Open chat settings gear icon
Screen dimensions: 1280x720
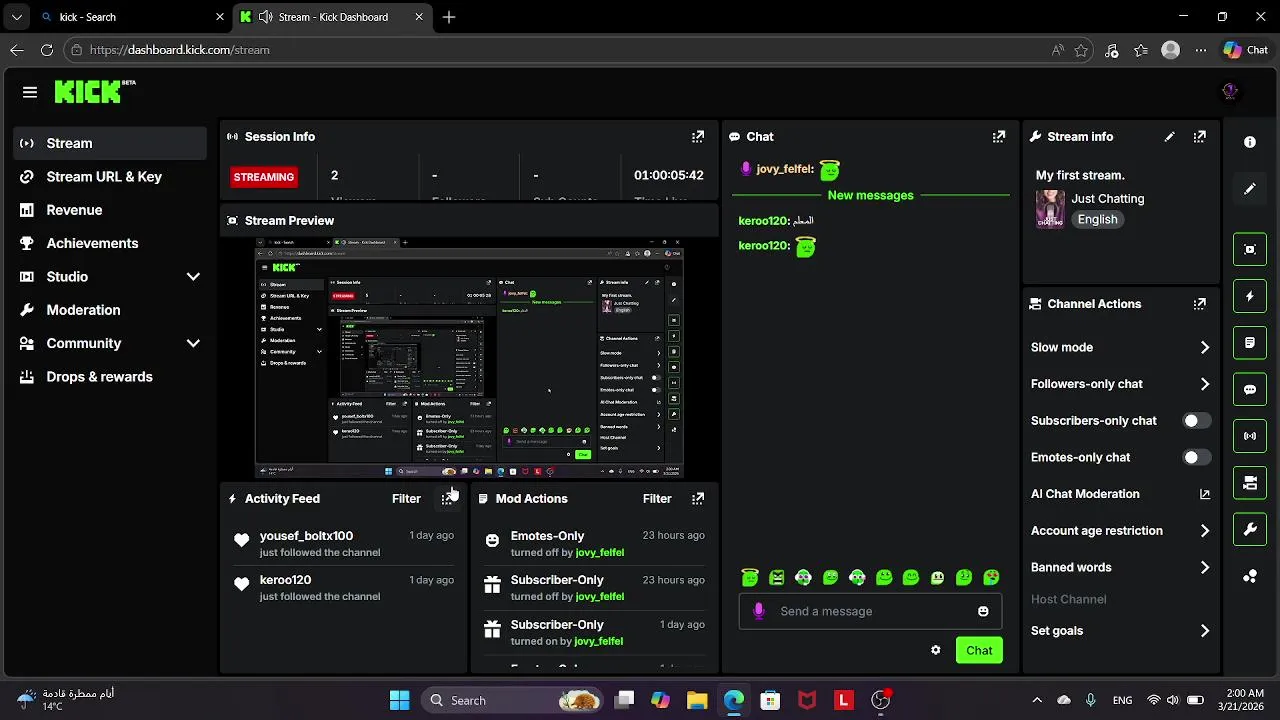pyautogui.click(x=936, y=650)
